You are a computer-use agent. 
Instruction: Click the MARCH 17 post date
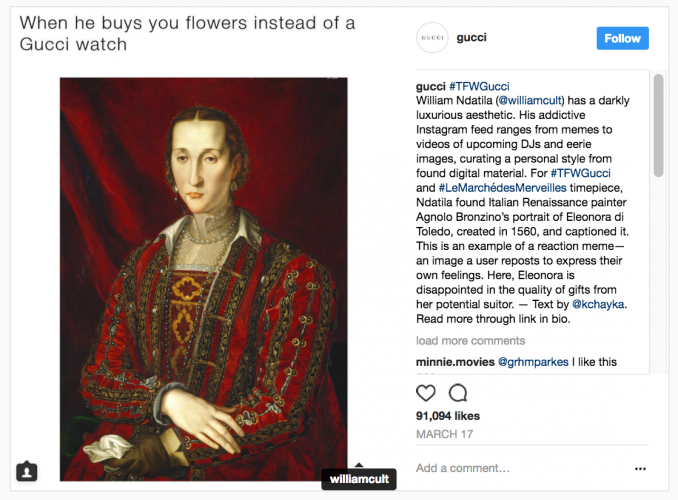tap(445, 434)
